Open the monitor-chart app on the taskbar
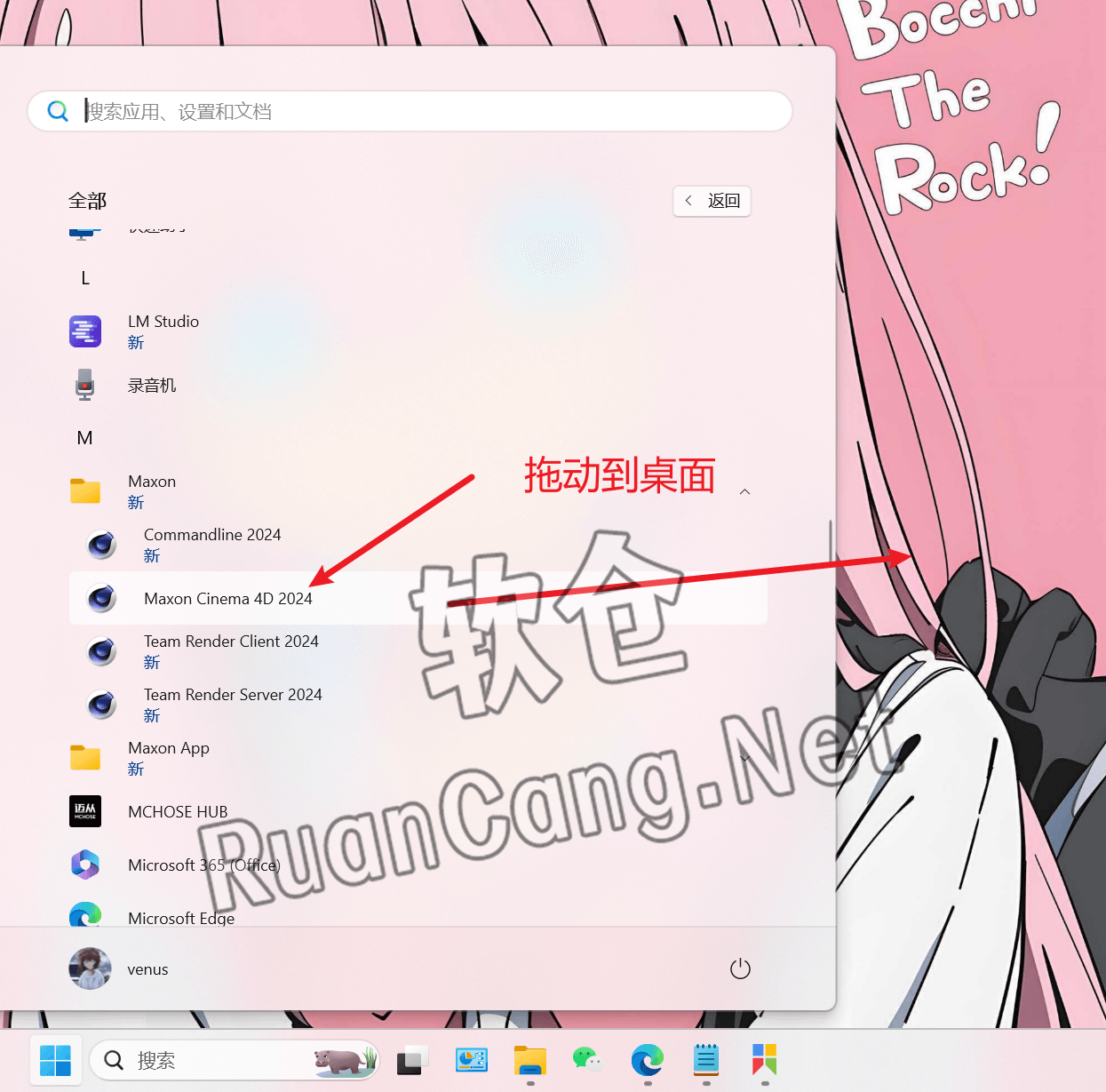This screenshot has height=1092, width=1106. click(472, 1060)
